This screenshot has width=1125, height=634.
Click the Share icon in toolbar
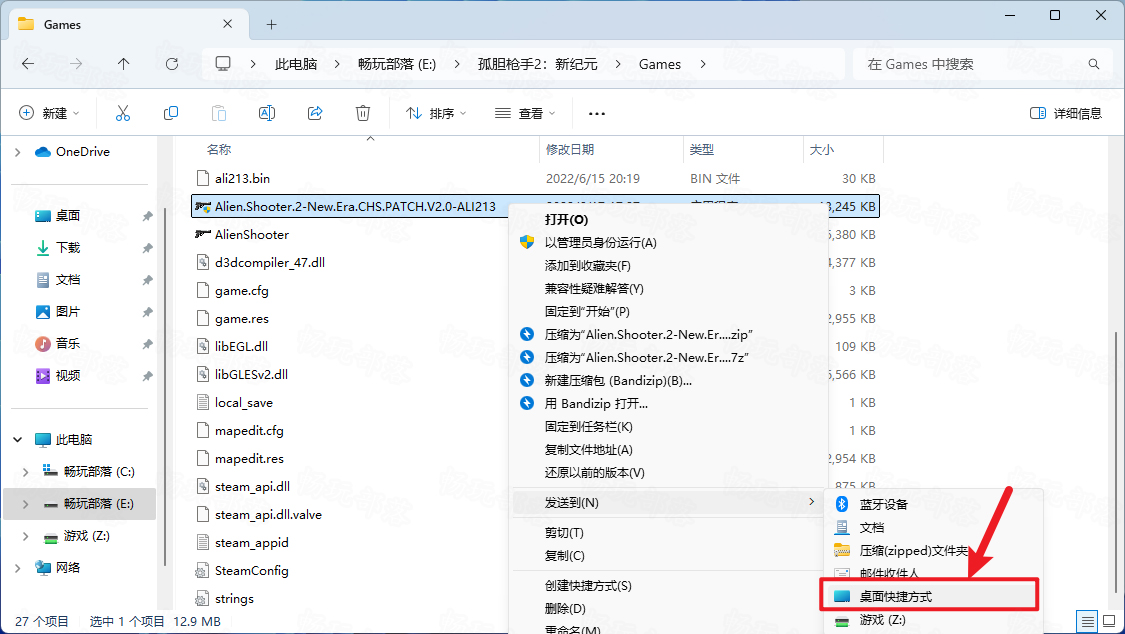tap(315, 113)
